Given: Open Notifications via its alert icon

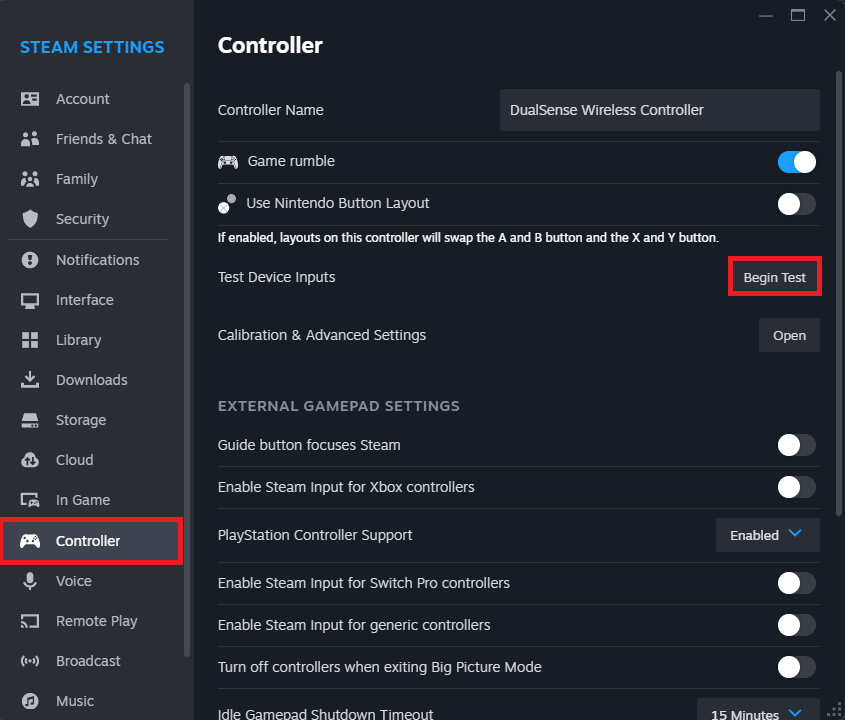Looking at the screenshot, I should pos(30,260).
